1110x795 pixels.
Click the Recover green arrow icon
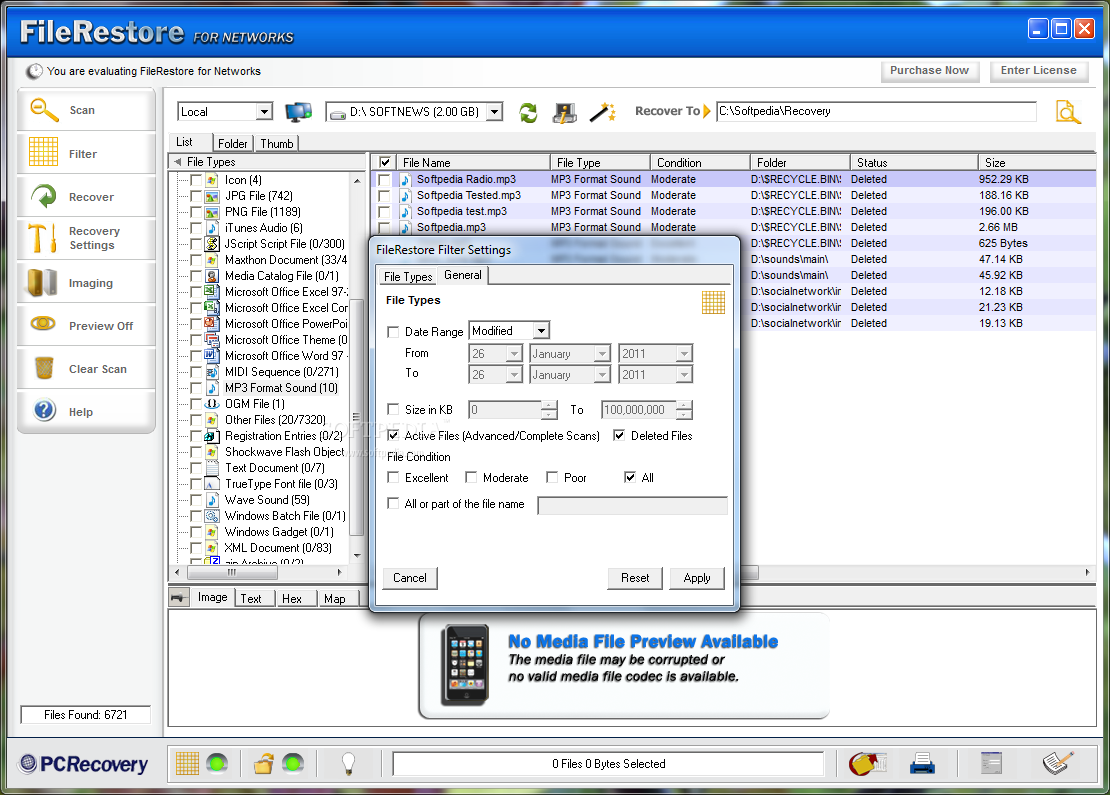click(x=44, y=196)
